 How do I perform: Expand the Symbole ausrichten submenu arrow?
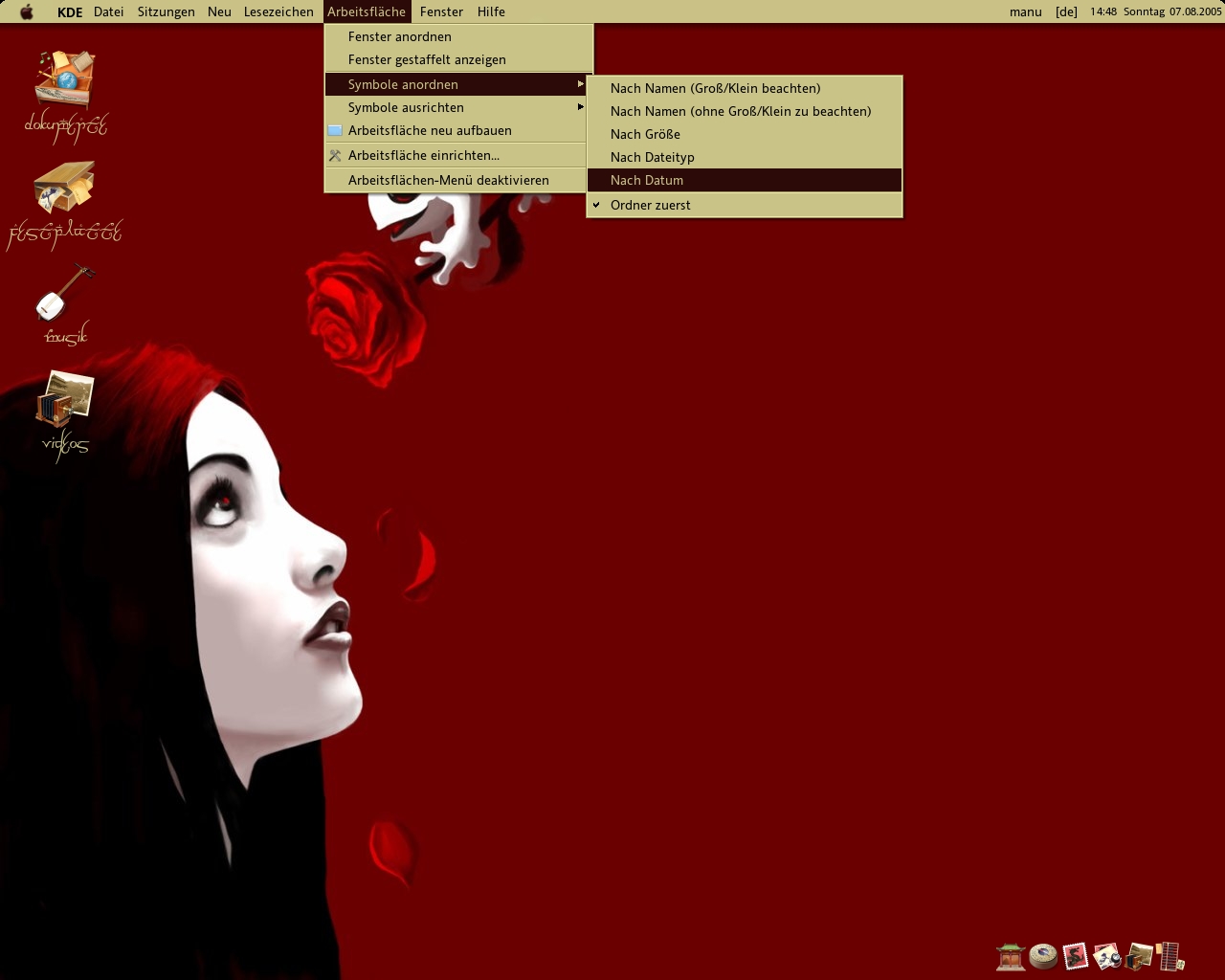pos(580,107)
